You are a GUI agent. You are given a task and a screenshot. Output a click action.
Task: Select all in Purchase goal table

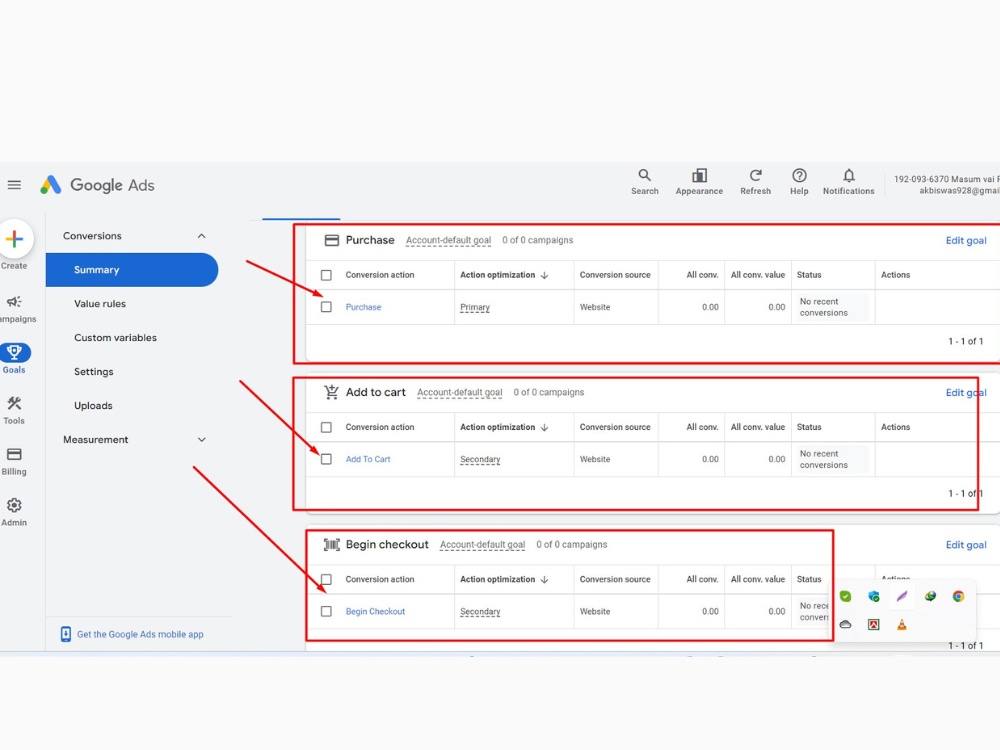pos(327,275)
